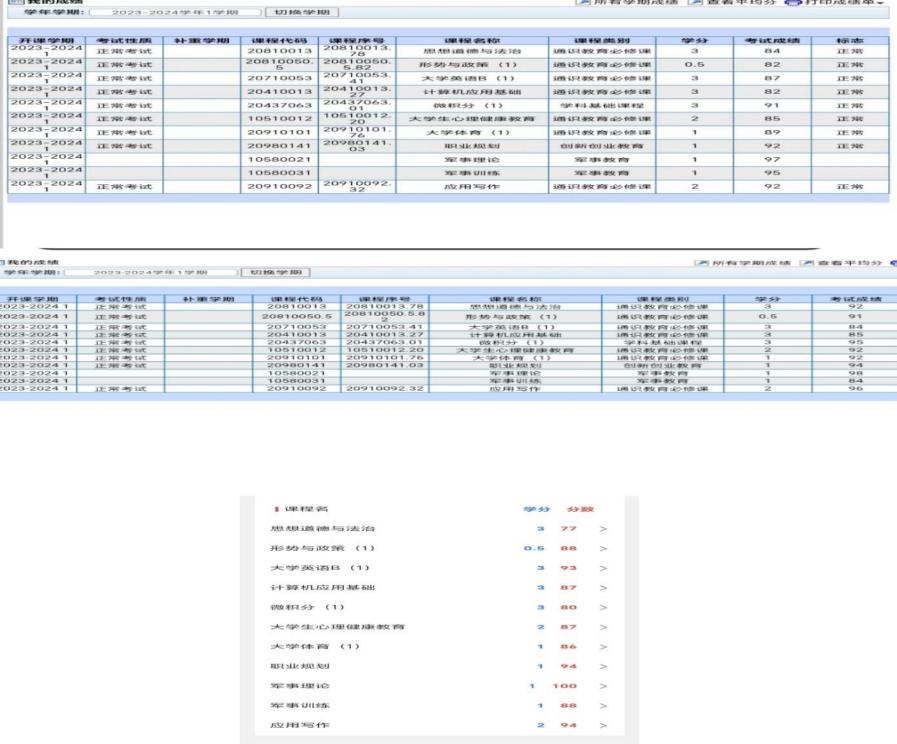Click 学分 column header in middle table

coord(768,299)
